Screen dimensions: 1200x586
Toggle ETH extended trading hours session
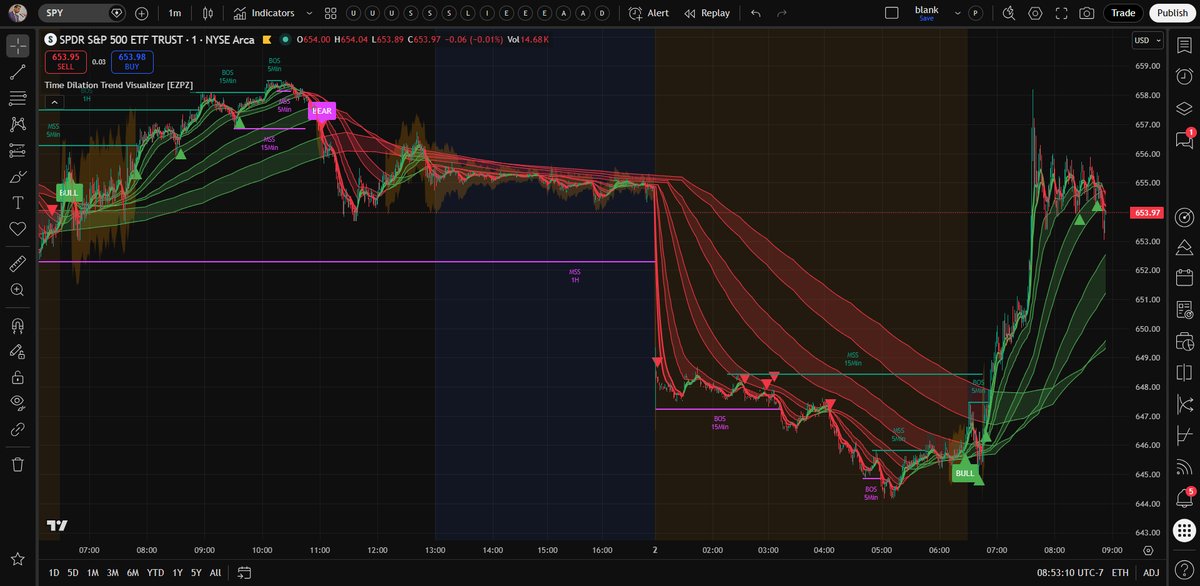coord(1120,573)
